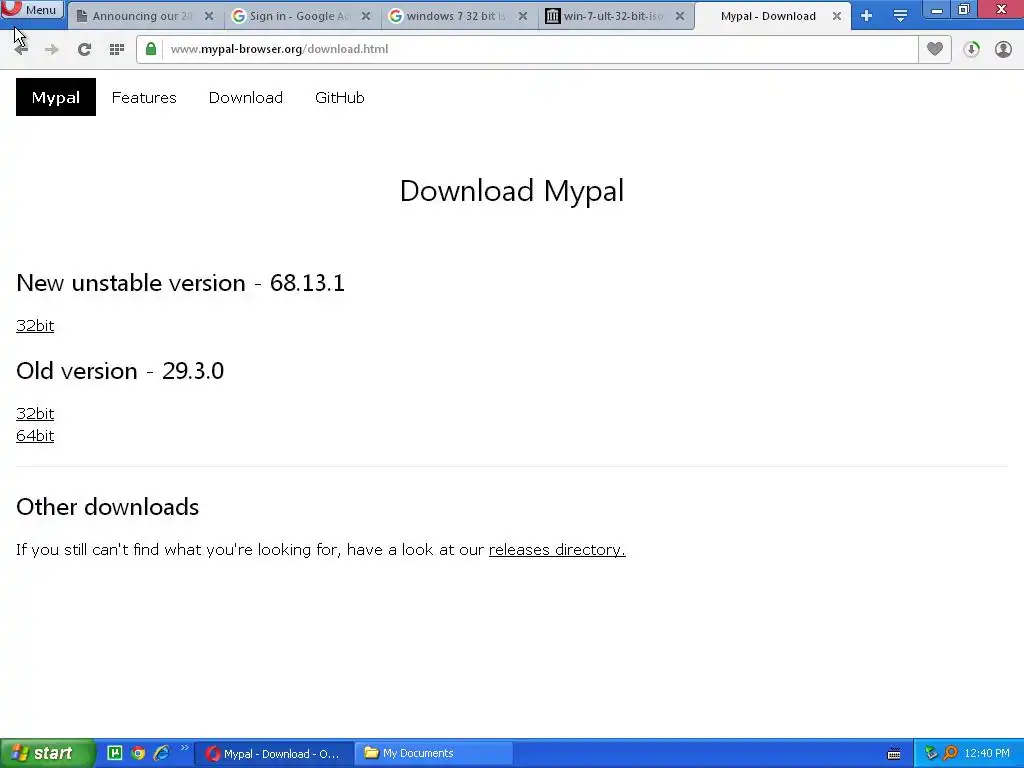Go forward with the forward arrow

(x=52, y=49)
